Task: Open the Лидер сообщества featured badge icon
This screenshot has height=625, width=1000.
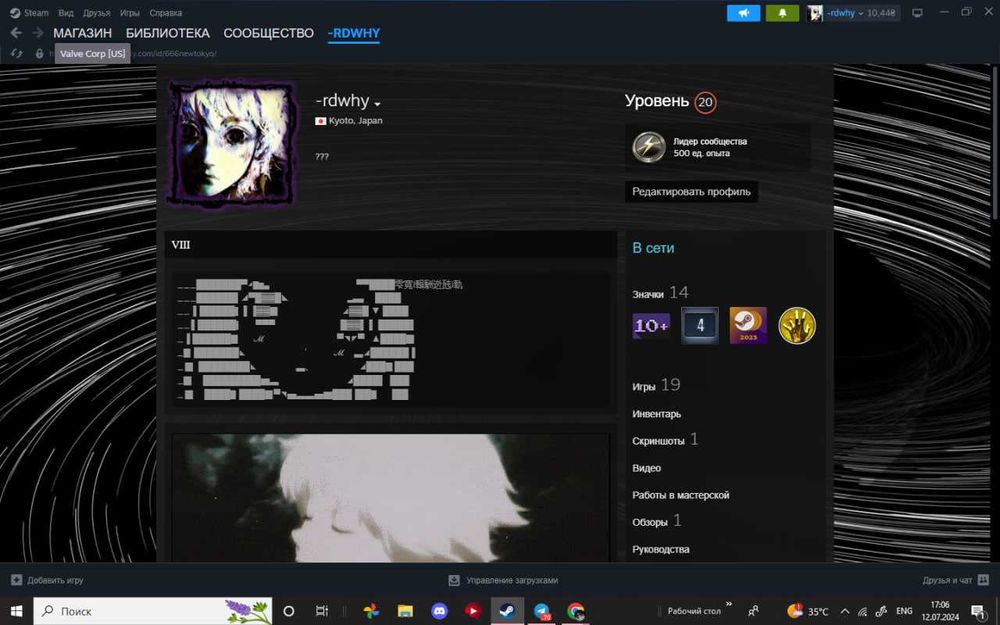Action: point(649,147)
